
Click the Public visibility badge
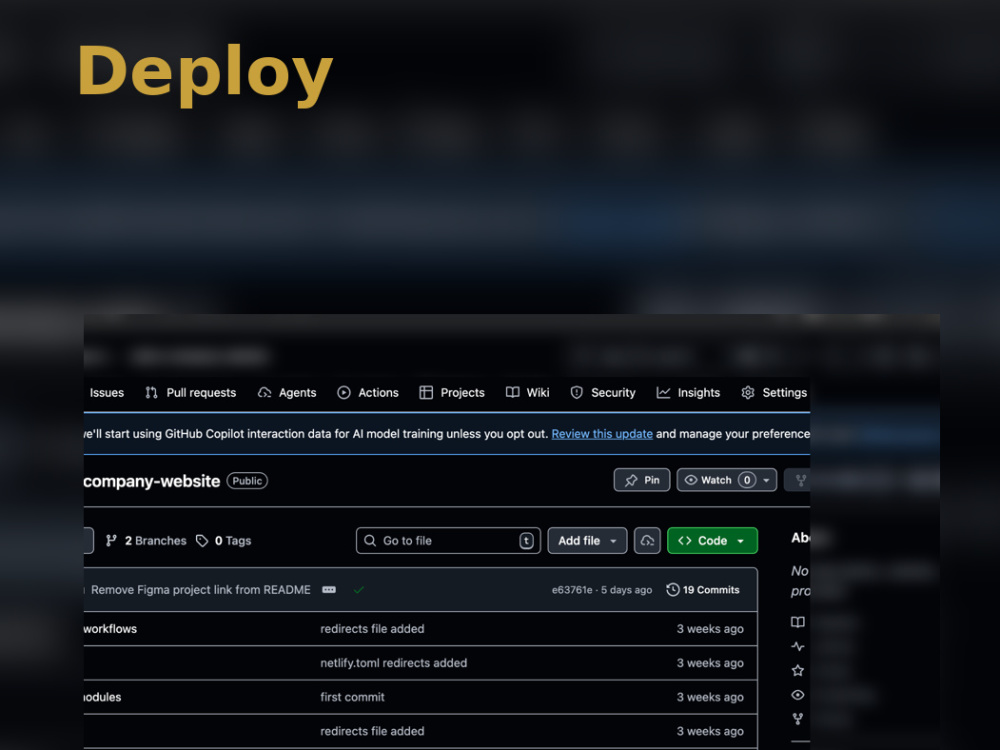(247, 481)
